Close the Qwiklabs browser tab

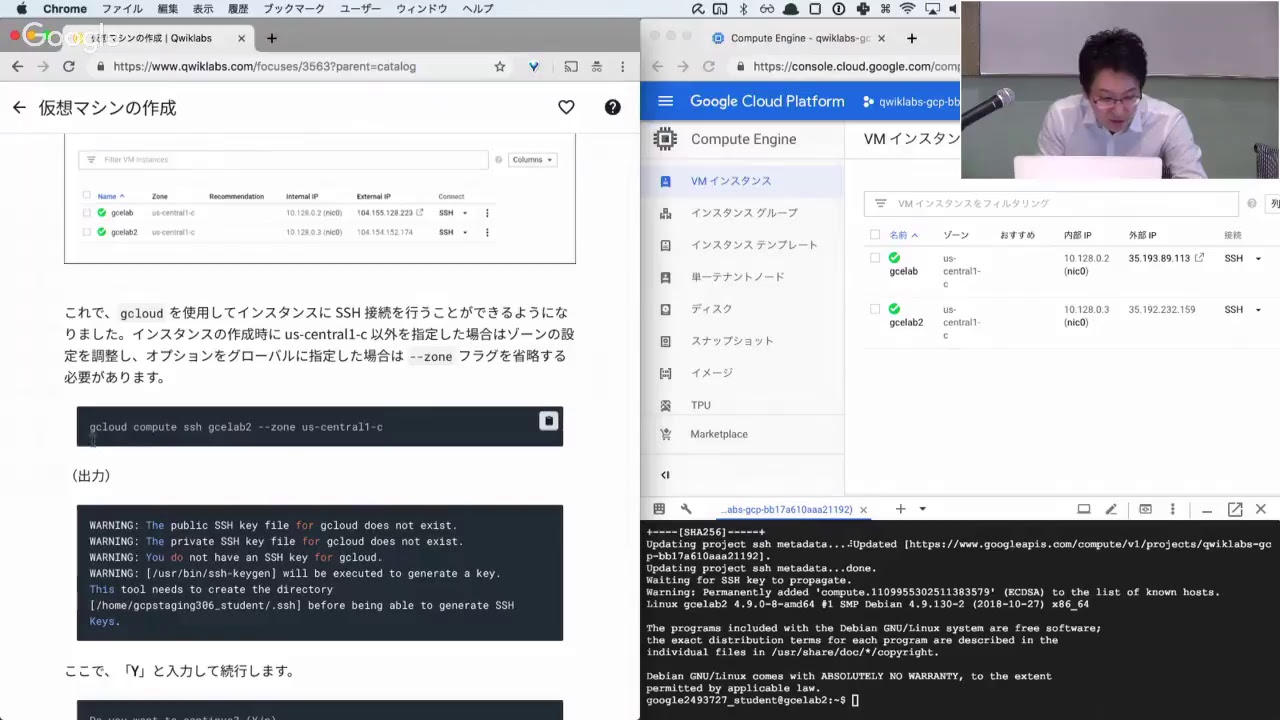point(241,38)
